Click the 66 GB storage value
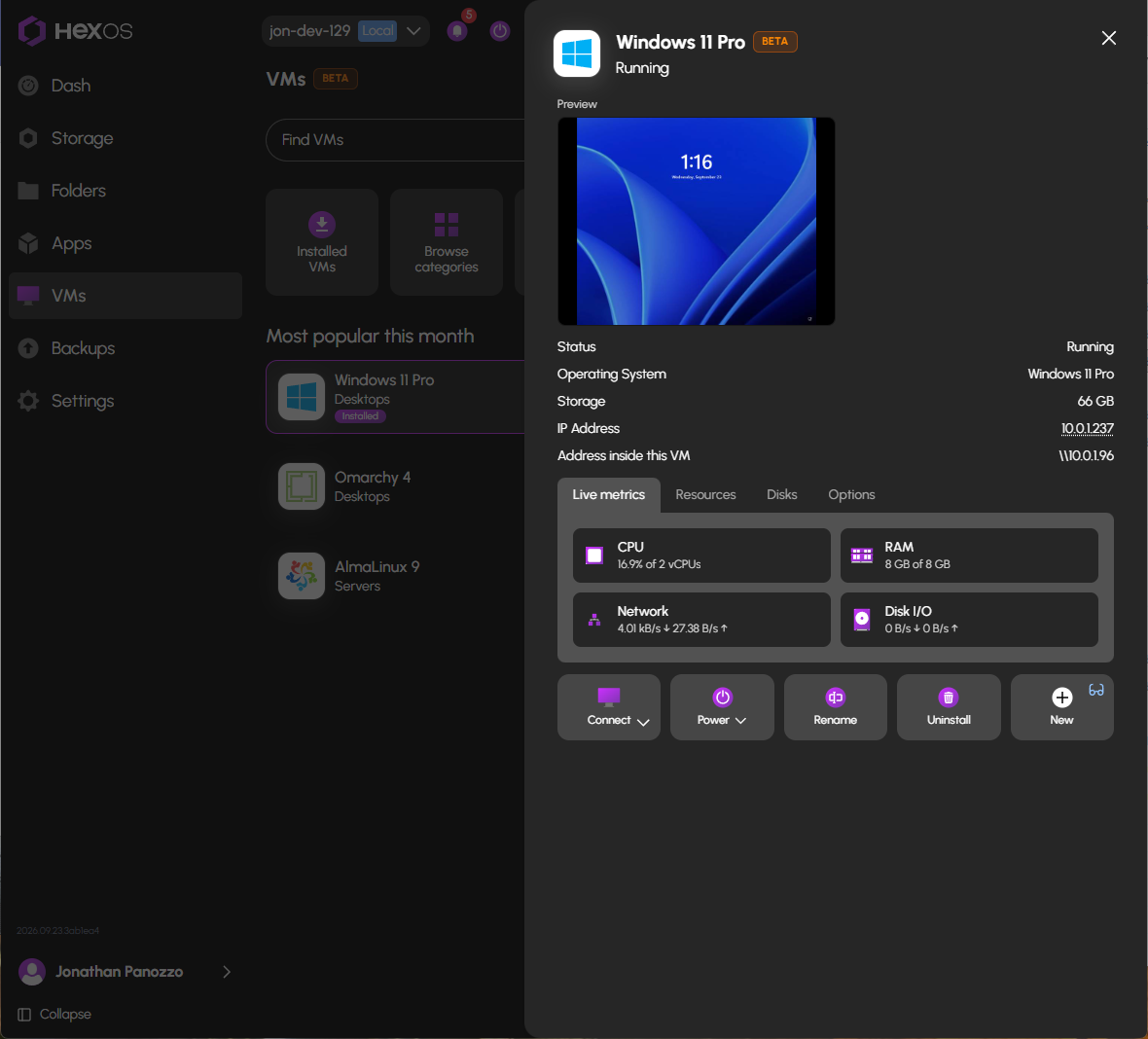 coord(1095,401)
